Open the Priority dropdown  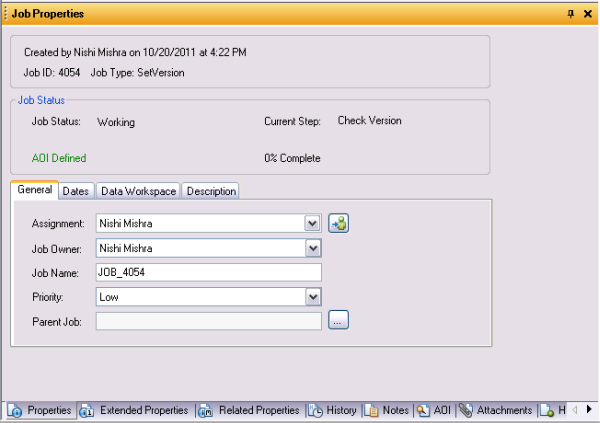pos(313,296)
